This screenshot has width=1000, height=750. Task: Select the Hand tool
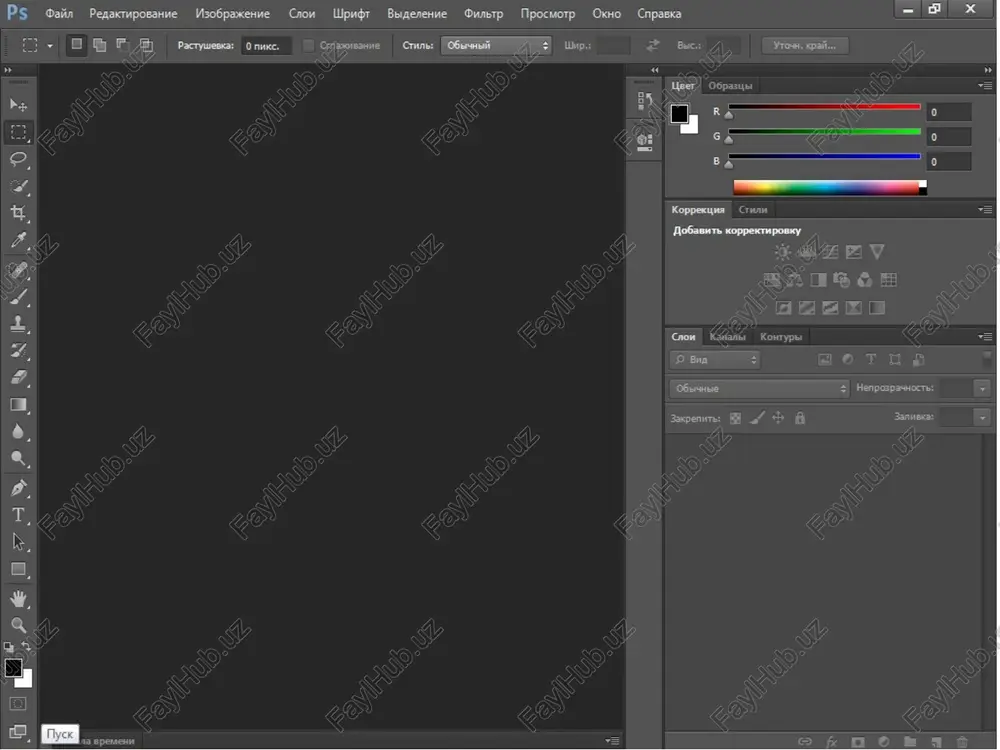tap(18, 599)
